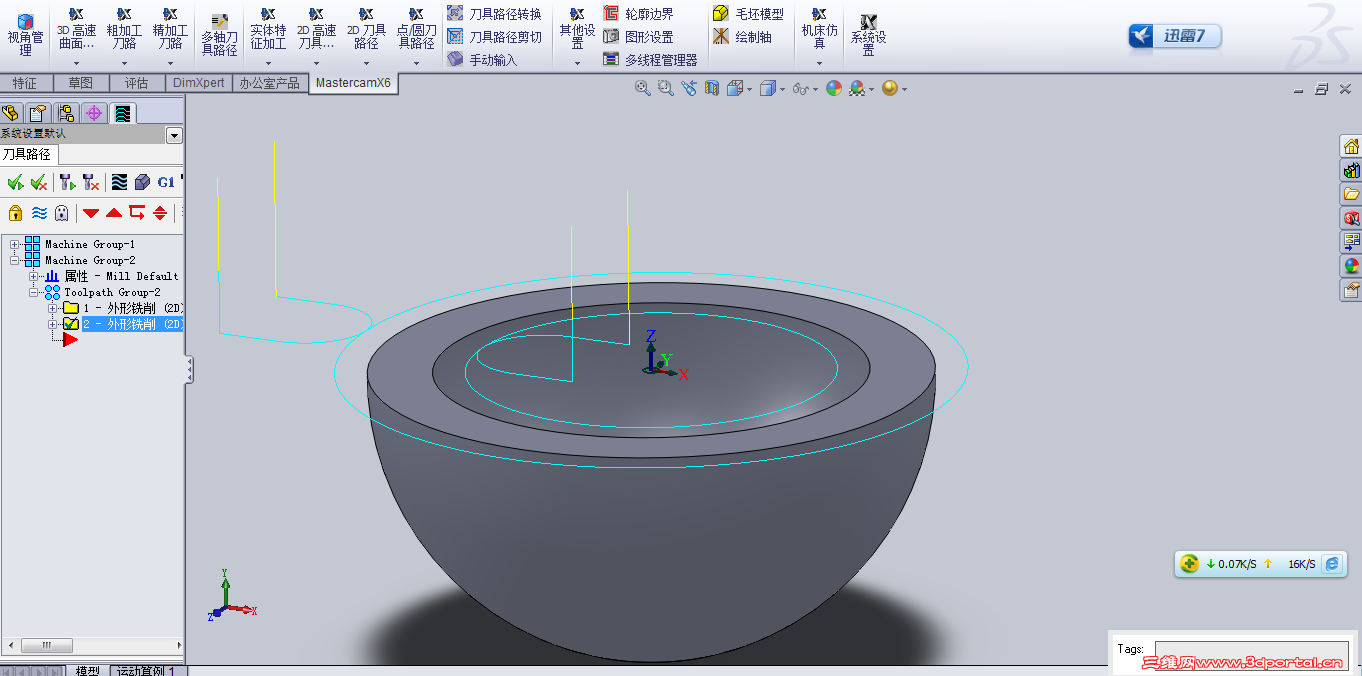This screenshot has width=1362, height=676.
Task: Open the 粗加工刀路 dropdown arrow
Action: 123,63
